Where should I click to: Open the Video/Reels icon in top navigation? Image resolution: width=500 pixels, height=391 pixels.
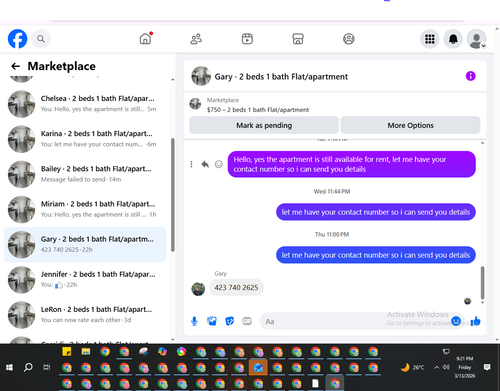pyautogui.click(x=247, y=39)
